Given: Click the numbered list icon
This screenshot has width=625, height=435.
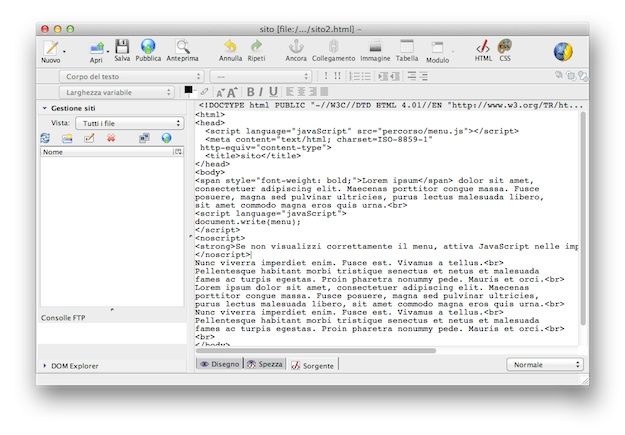Looking at the screenshot, I should click(354, 76).
